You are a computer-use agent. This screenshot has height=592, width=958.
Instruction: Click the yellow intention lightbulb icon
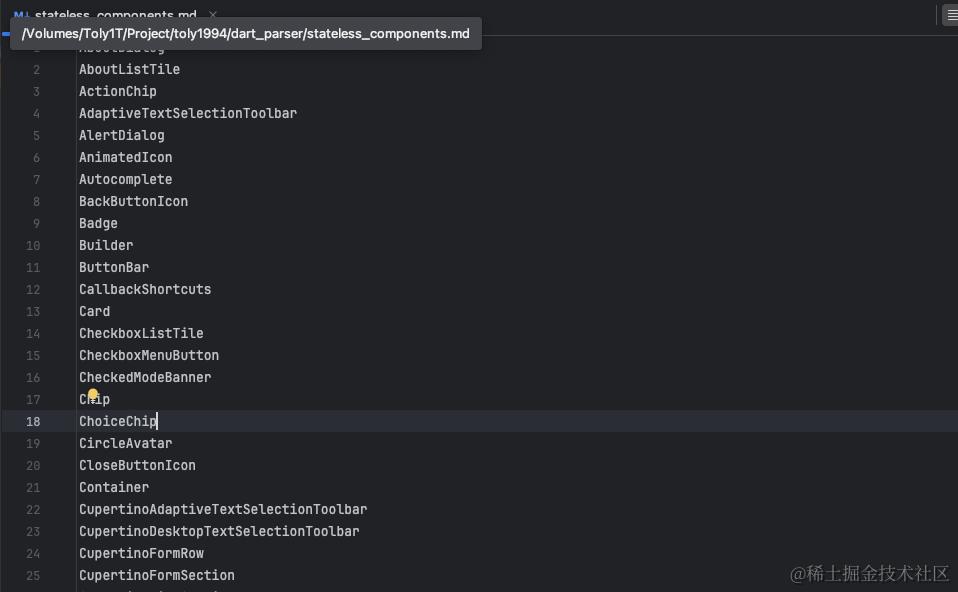[x=93, y=395]
